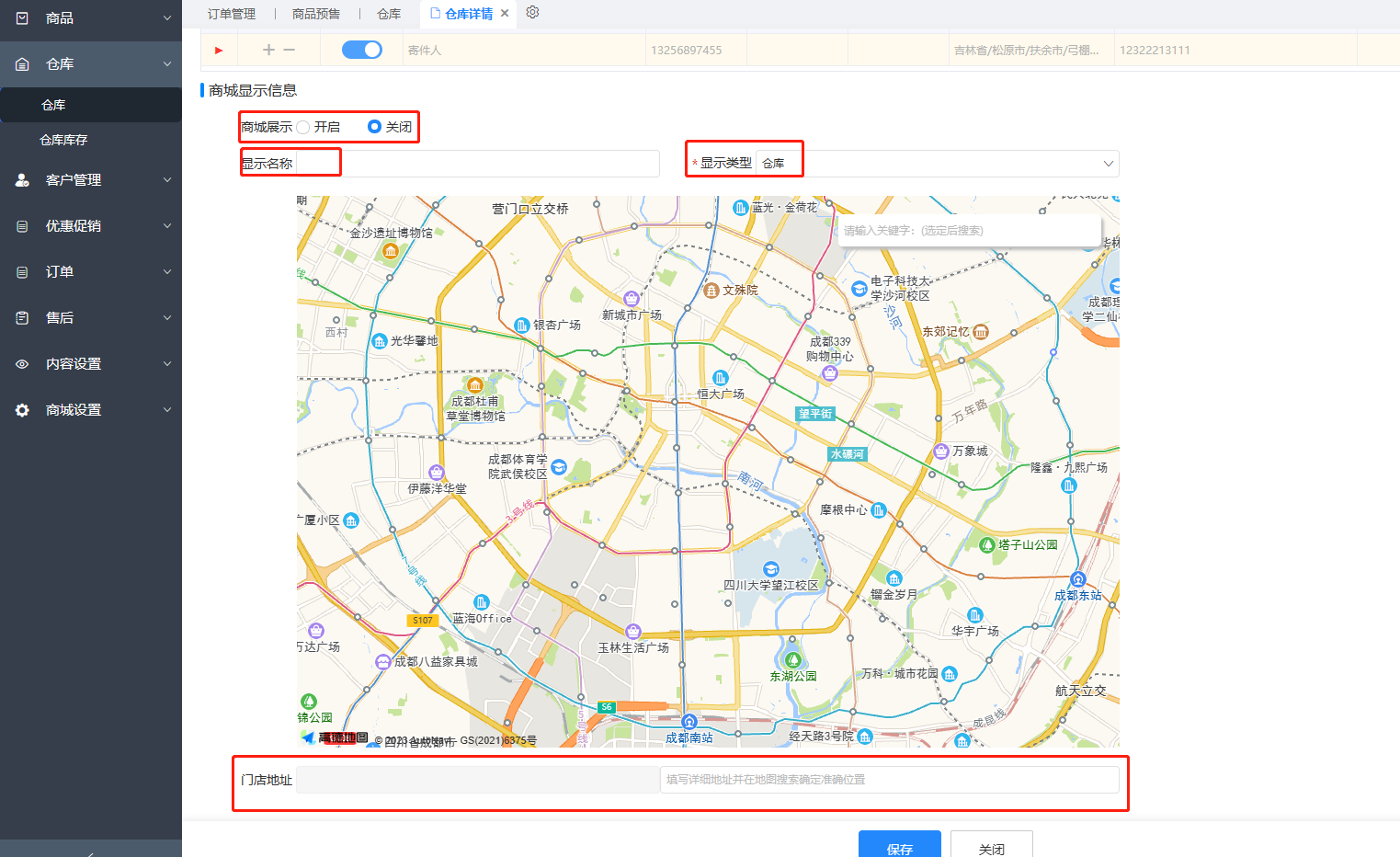Collapse the 仓库 sidebar menu
The width and height of the screenshot is (1400, 857).
[x=167, y=63]
